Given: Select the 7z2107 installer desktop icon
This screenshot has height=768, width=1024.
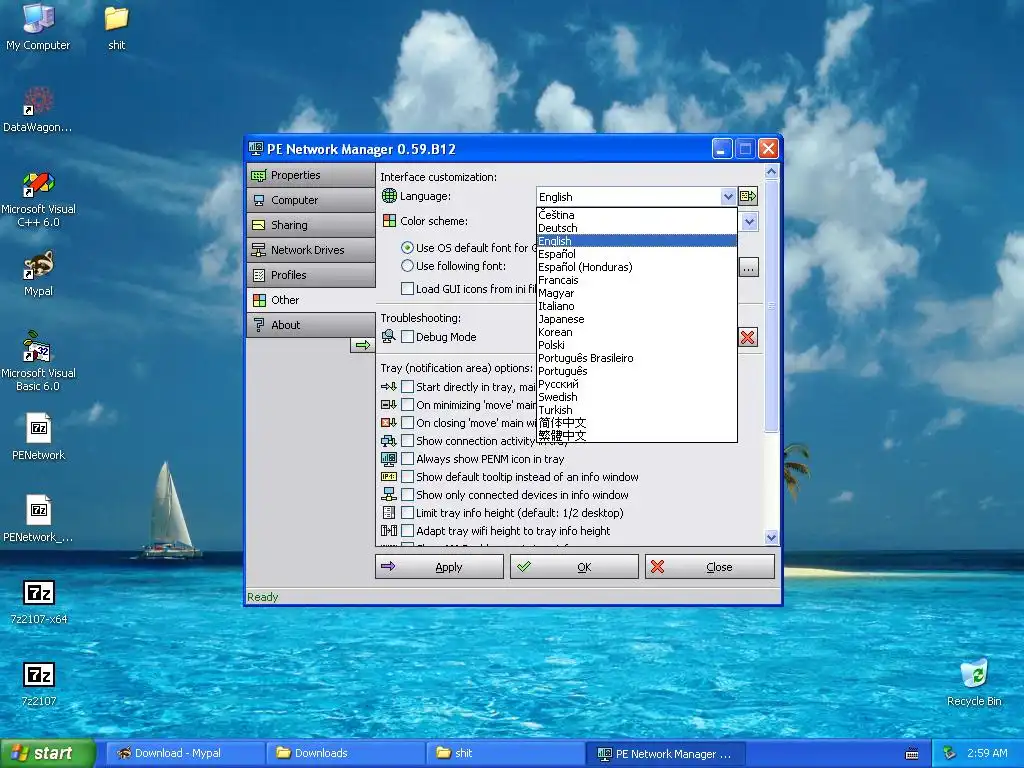Looking at the screenshot, I should (39, 684).
